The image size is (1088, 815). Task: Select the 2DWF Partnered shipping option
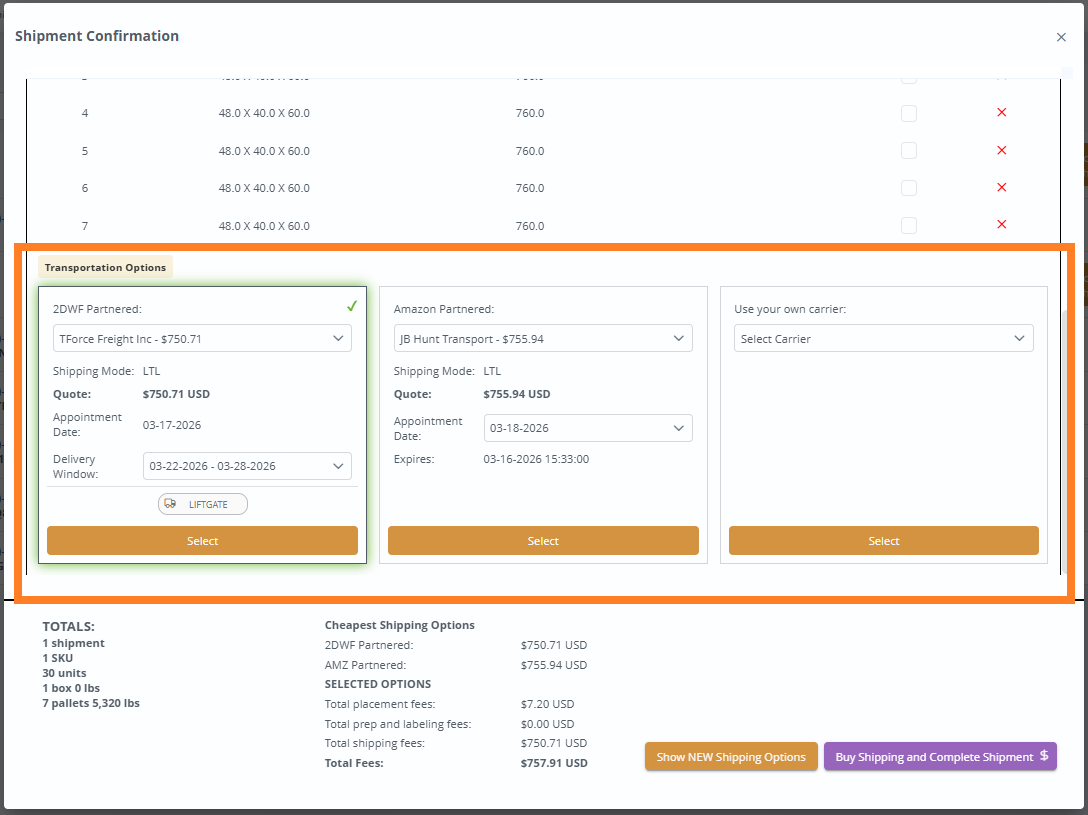(202, 541)
